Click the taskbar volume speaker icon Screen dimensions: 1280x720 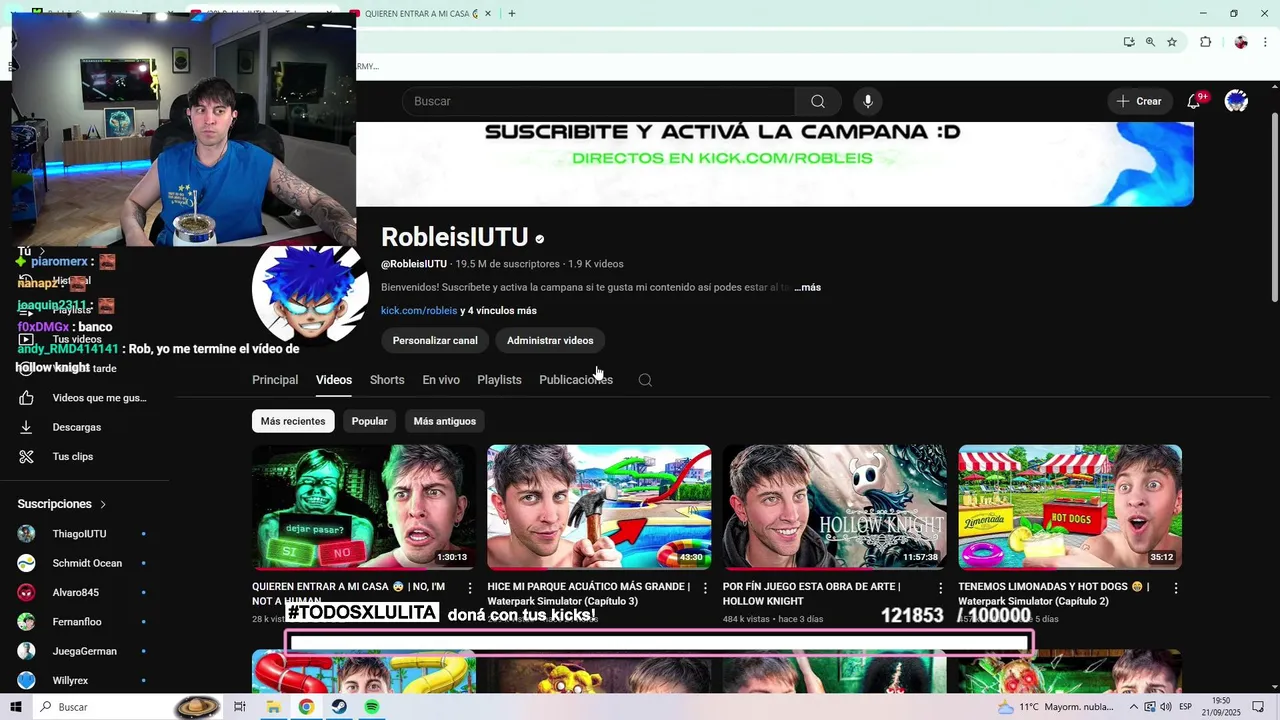(1166, 707)
